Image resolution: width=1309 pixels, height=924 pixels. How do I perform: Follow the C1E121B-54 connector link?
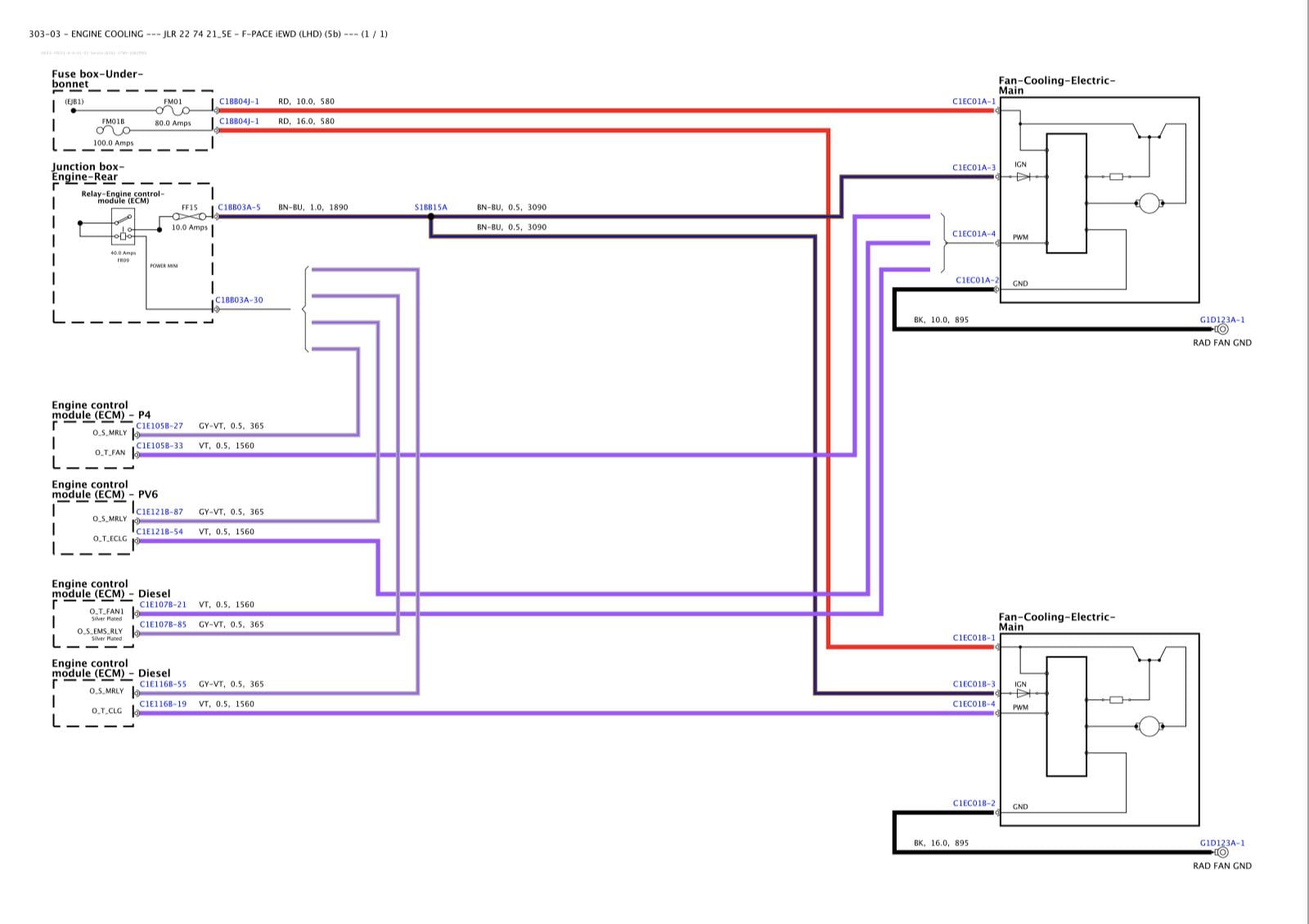point(160,532)
